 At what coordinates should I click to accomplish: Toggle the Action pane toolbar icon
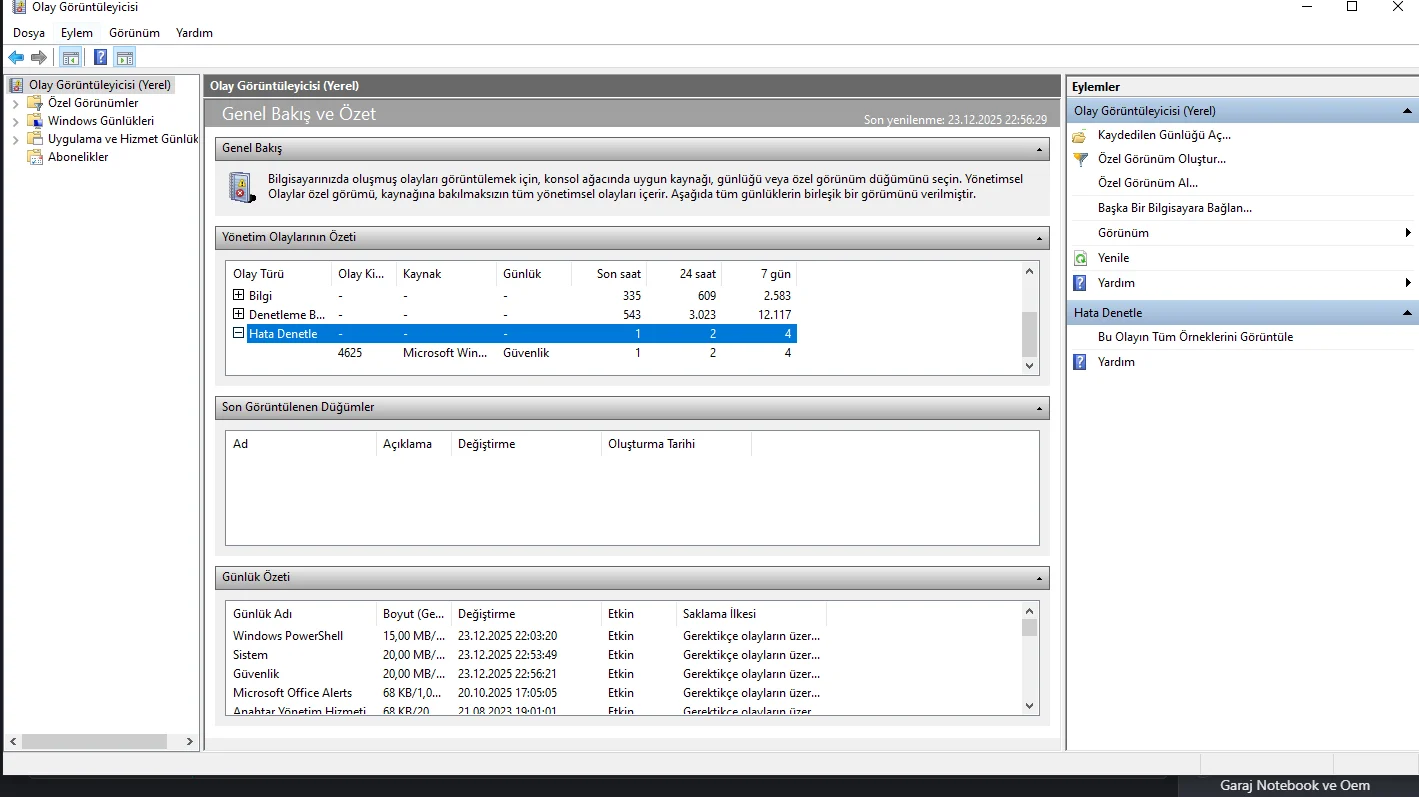tap(124, 57)
